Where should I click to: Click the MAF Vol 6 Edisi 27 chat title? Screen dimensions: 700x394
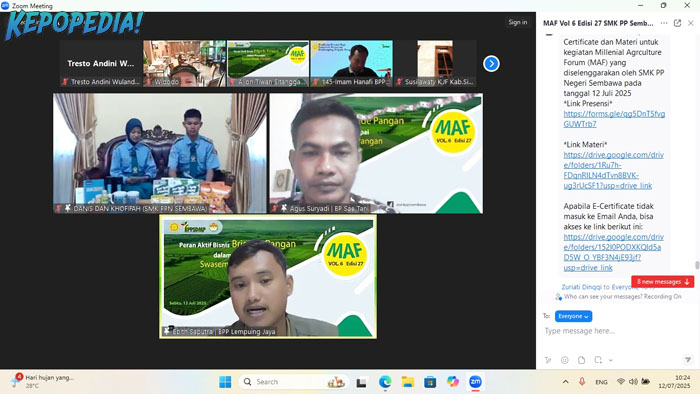(x=598, y=23)
